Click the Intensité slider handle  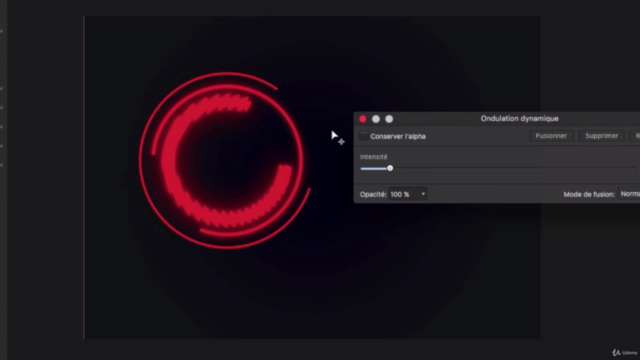tap(390, 168)
